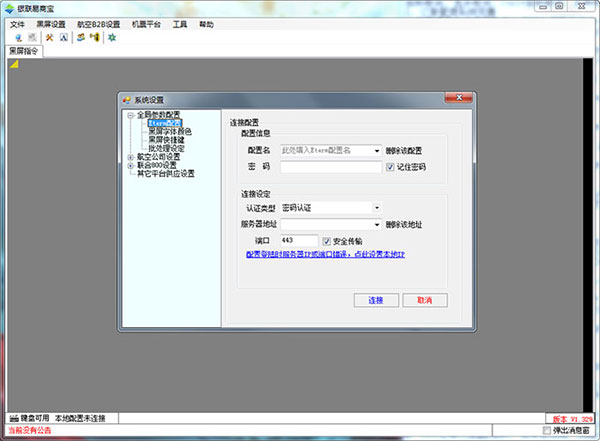Click the crossed tools icon in toolbar
The image size is (600, 441).
[49, 37]
